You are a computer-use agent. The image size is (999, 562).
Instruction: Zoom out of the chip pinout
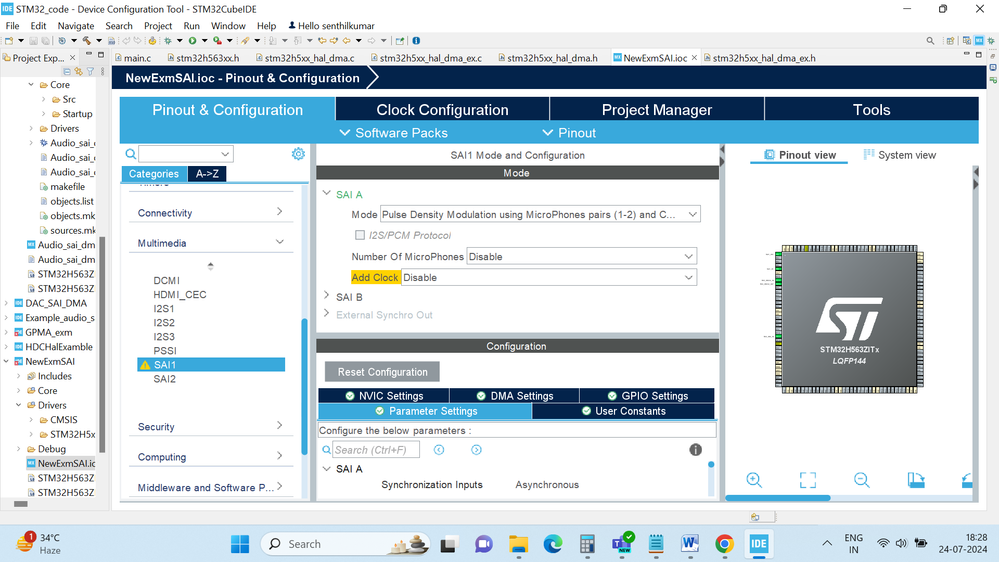[x=861, y=480]
